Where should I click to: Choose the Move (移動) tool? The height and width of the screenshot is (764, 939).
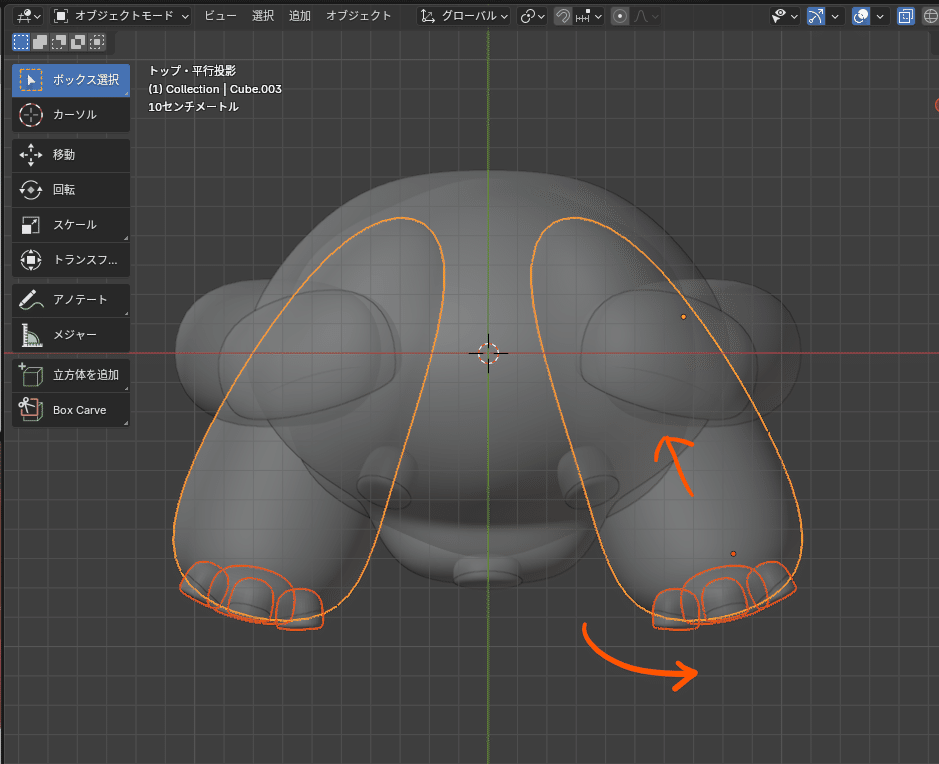(x=71, y=155)
